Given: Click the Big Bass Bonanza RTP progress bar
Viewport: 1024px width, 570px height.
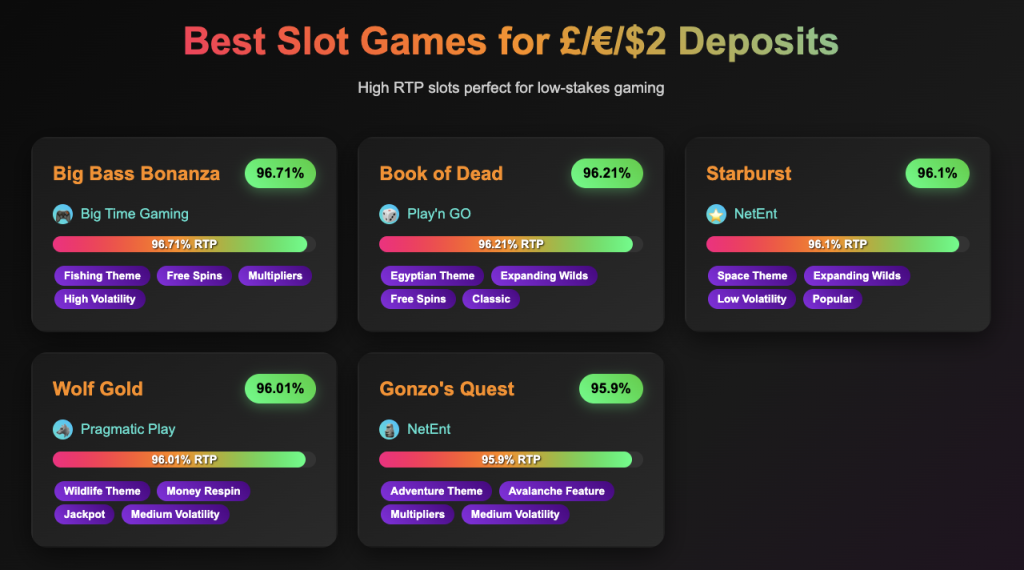Looking at the screenshot, I should [180, 244].
